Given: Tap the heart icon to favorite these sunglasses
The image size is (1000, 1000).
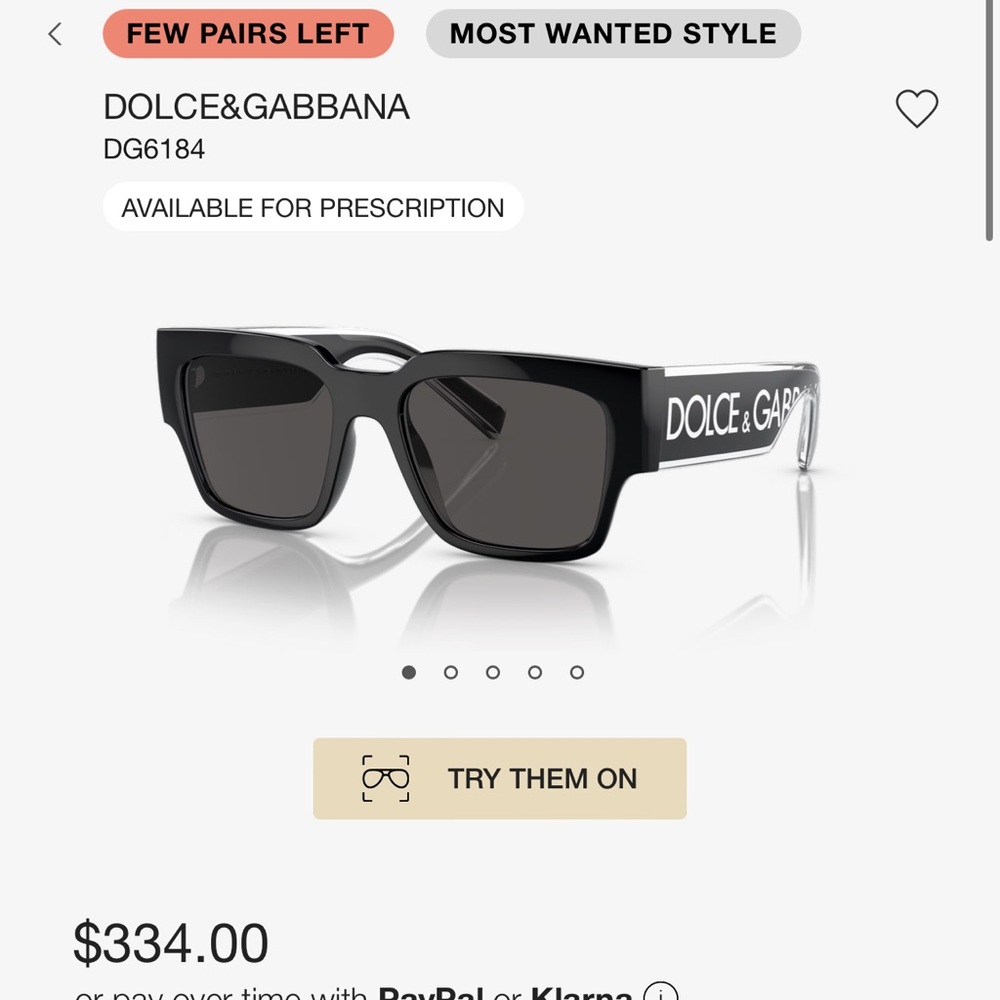Looking at the screenshot, I should pos(917,108).
